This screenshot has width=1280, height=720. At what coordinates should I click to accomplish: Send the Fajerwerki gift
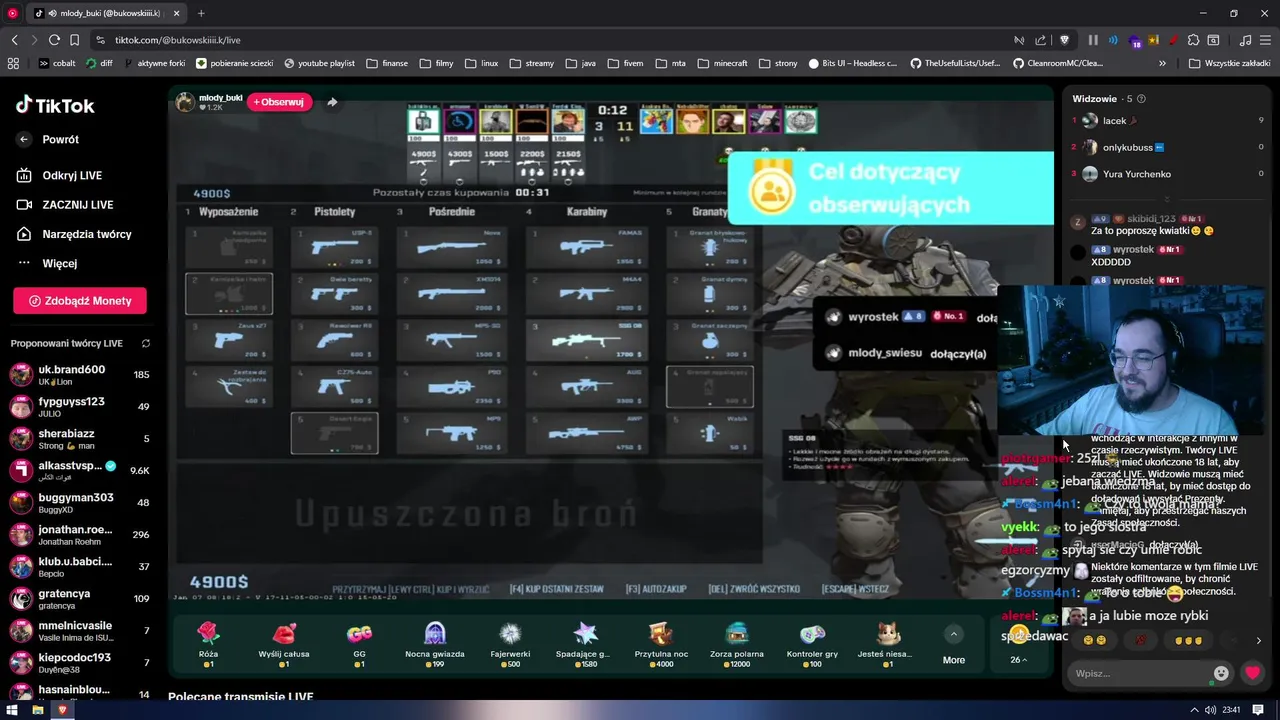(x=510, y=643)
